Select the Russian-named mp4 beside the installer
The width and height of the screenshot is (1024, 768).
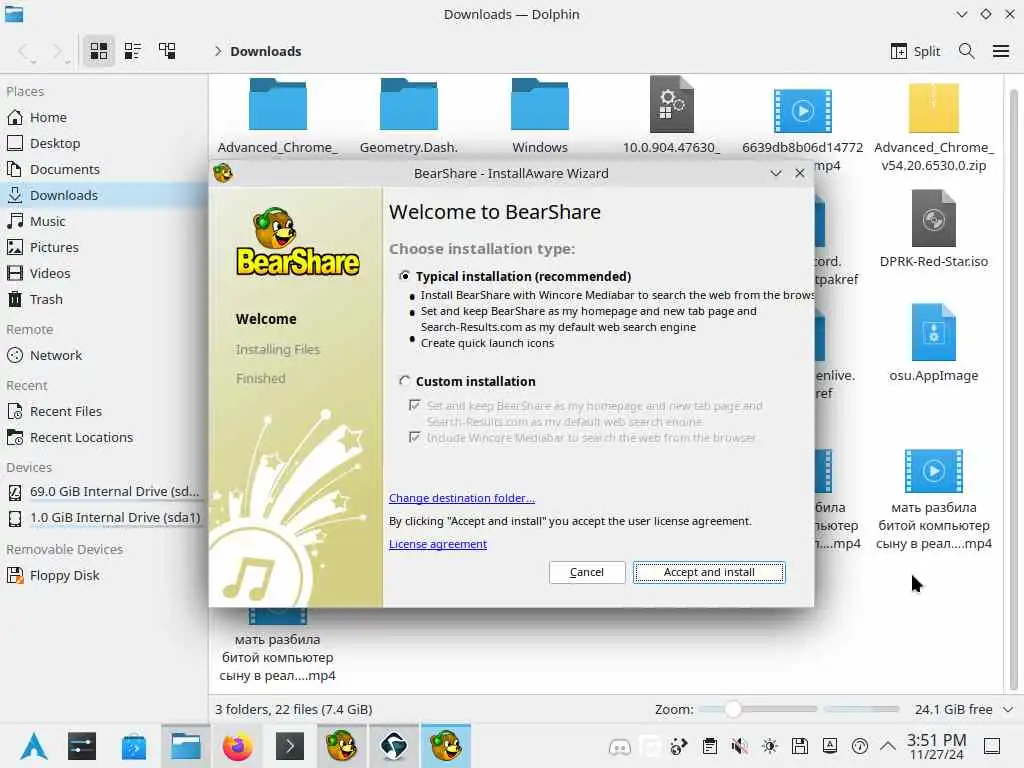934,500
